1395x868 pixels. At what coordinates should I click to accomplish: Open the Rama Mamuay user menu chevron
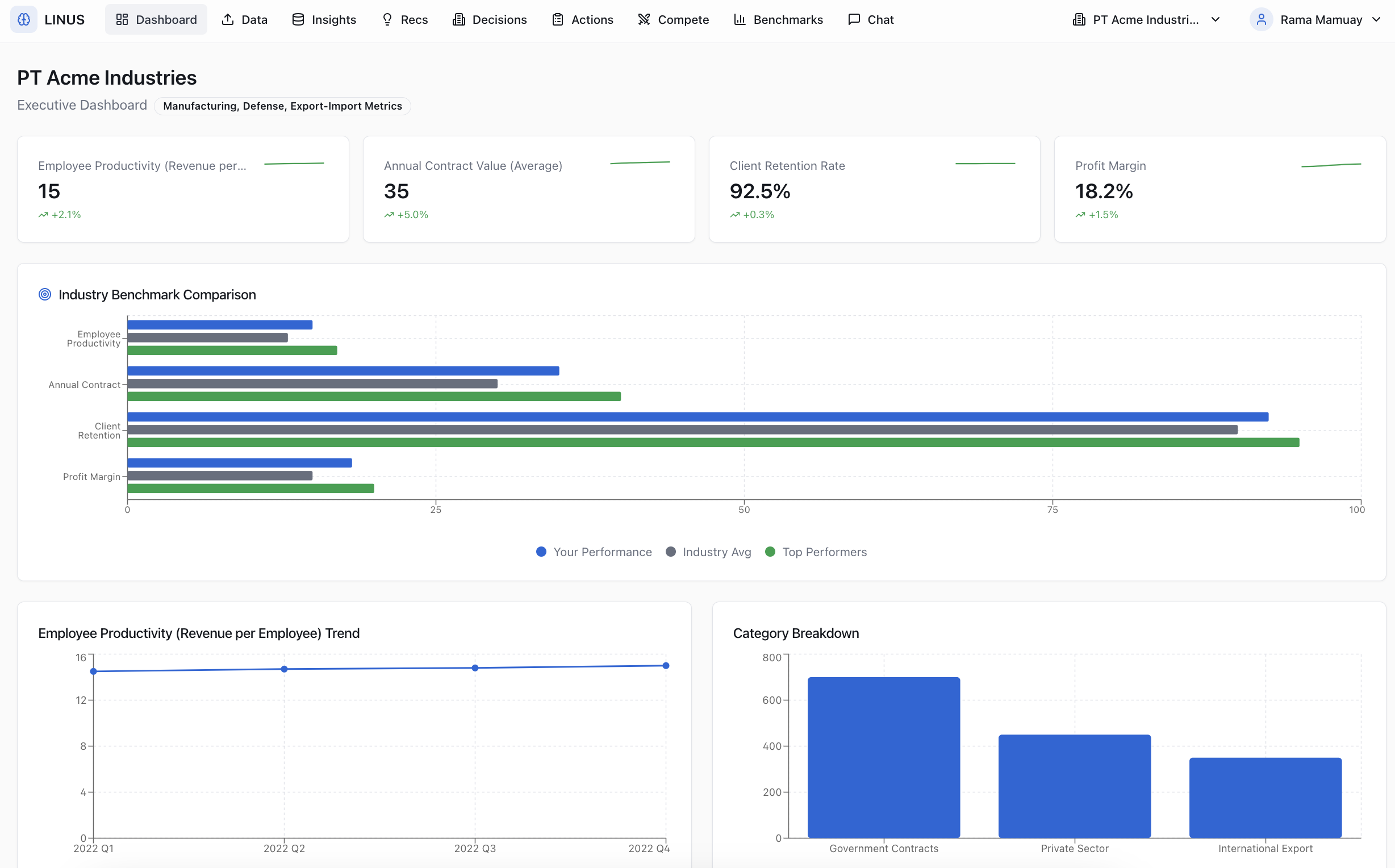point(1376,19)
